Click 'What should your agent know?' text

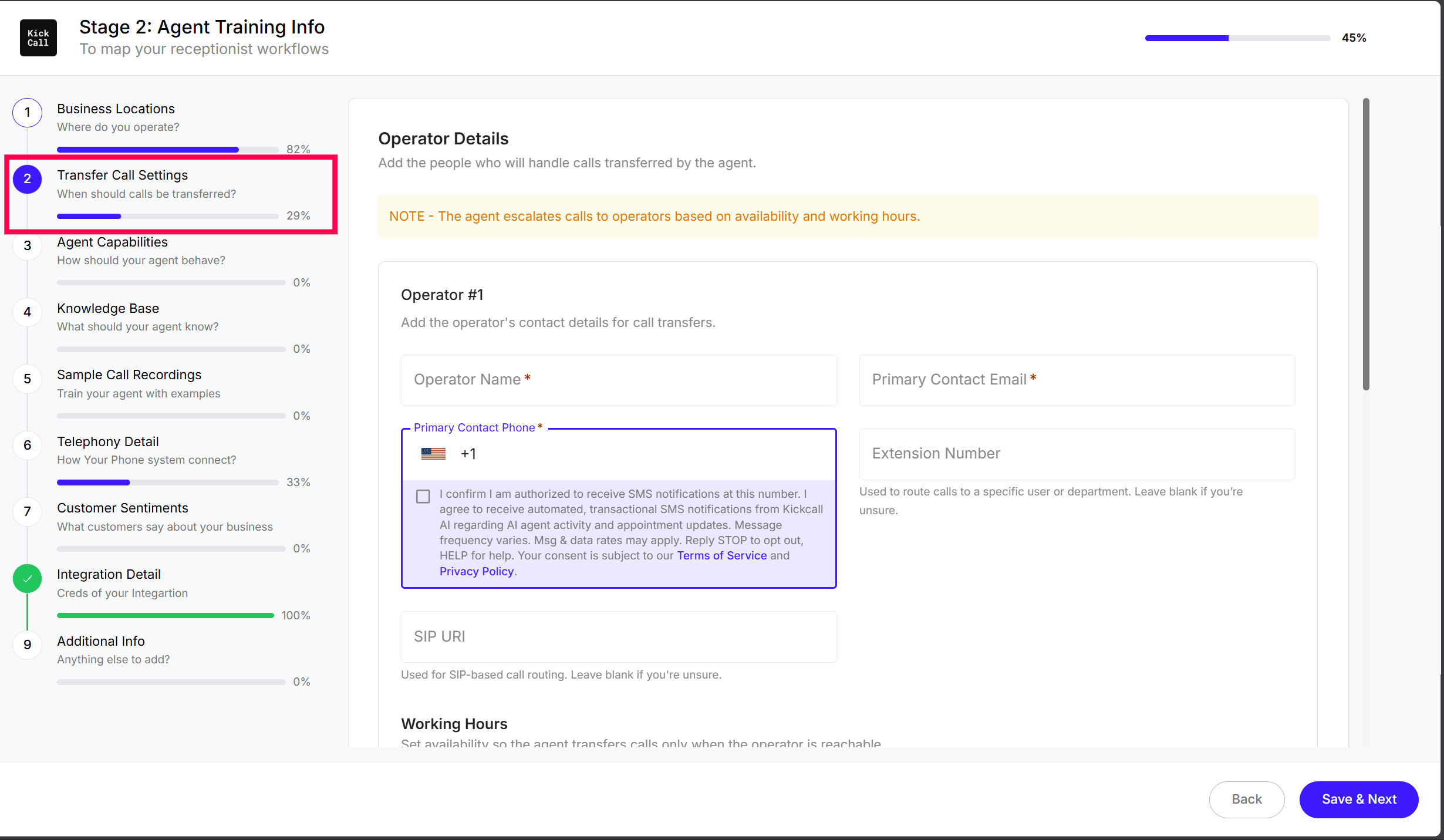coord(137,326)
